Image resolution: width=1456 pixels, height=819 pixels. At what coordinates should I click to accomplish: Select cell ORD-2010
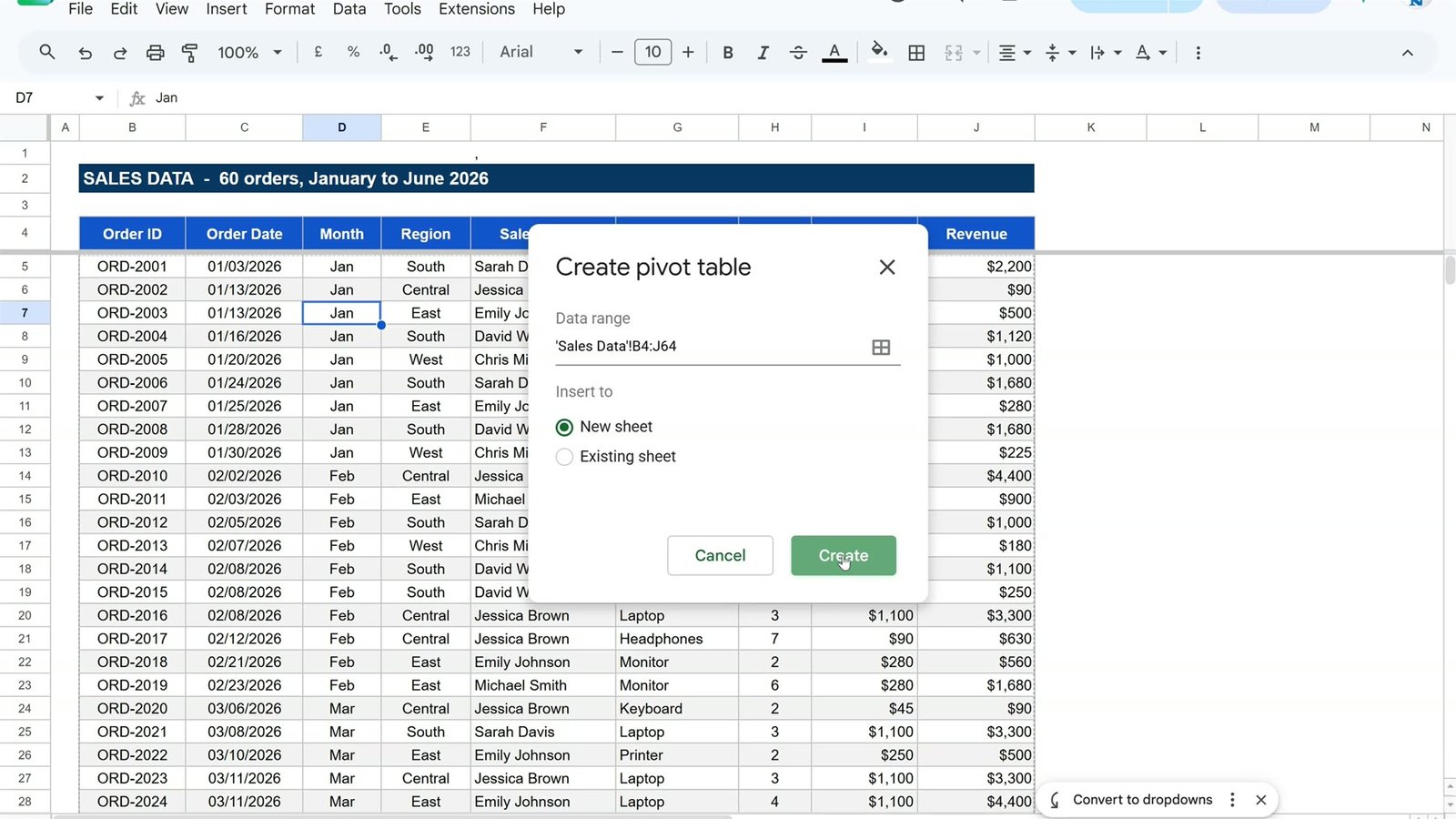(x=132, y=476)
